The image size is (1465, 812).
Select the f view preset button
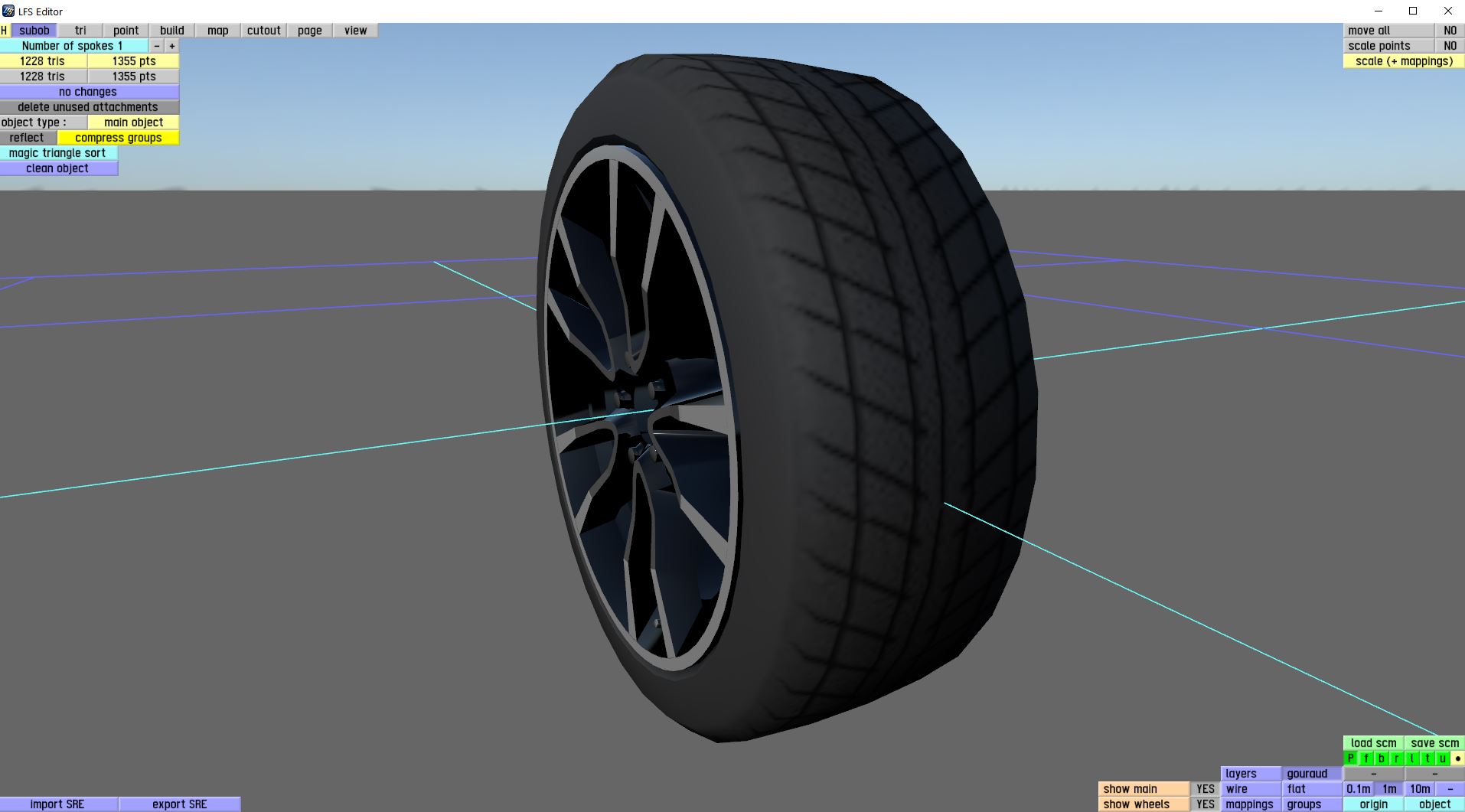point(1366,758)
